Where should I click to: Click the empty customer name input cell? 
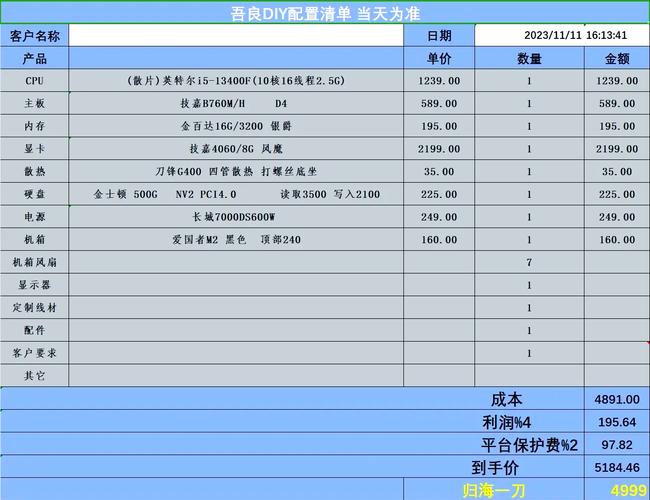[x=236, y=36]
